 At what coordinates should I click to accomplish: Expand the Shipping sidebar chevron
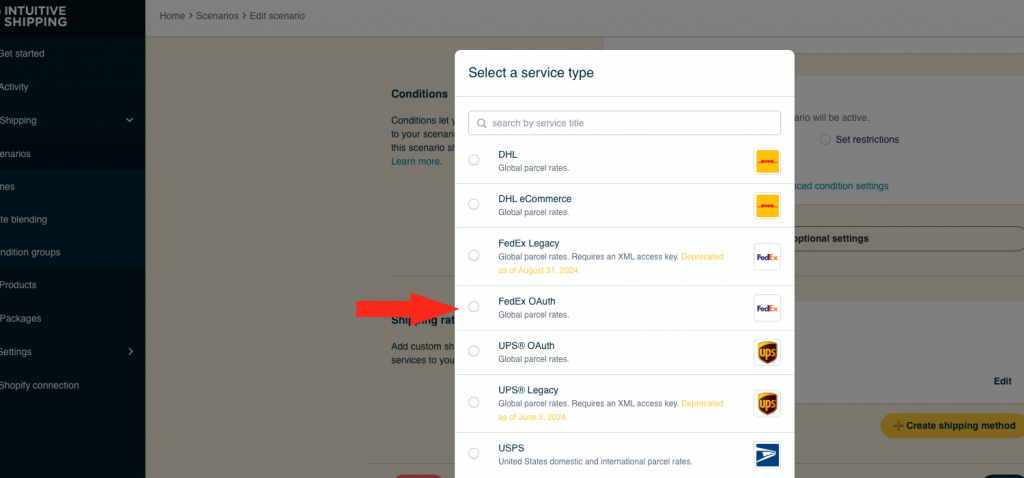[x=129, y=120]
